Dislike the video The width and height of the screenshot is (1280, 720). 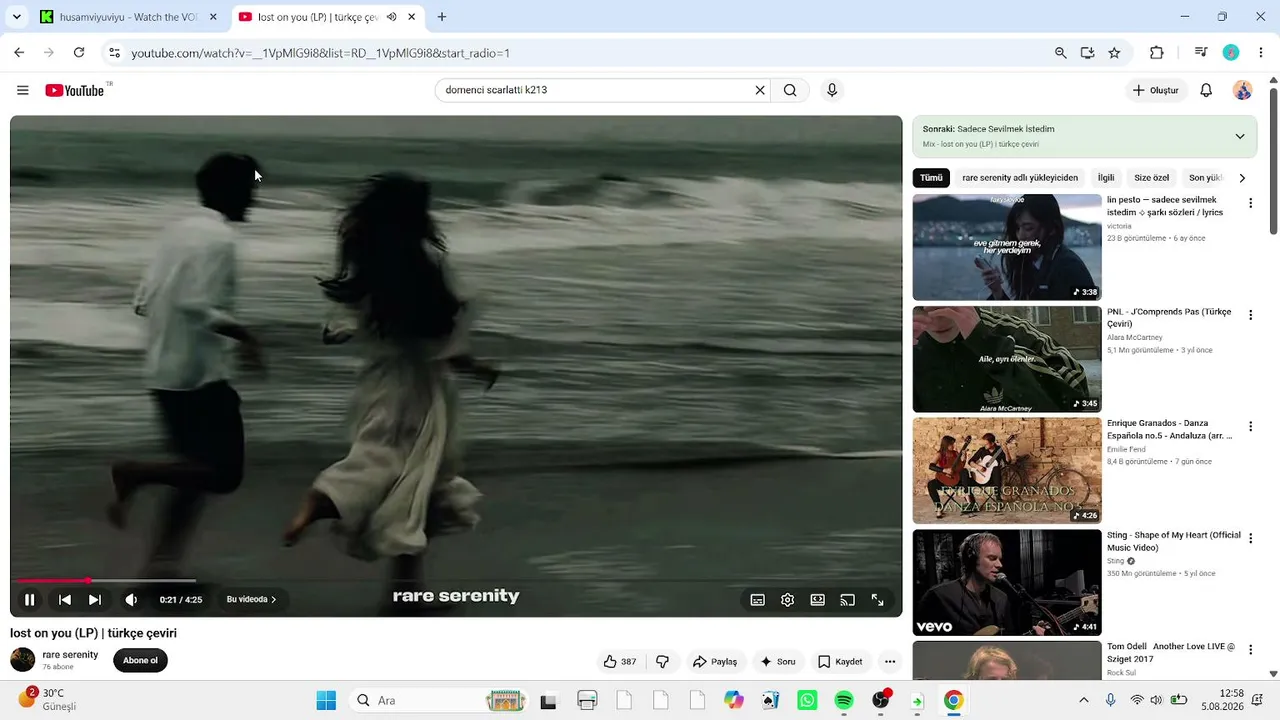tap(662, 661)
